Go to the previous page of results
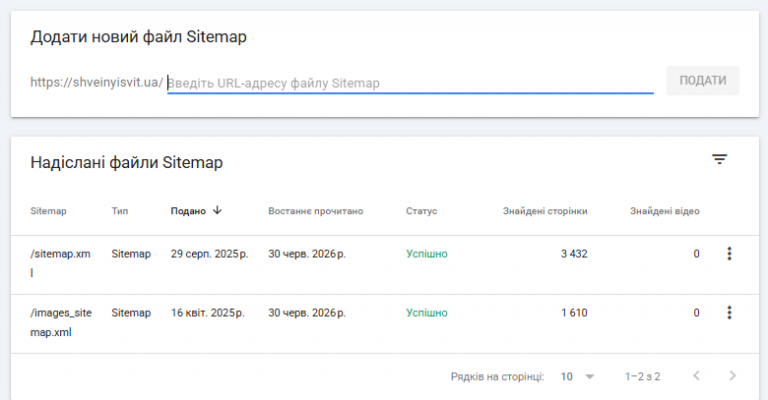Viewport: 768px width, 400px height. click(x=696, y=376)
